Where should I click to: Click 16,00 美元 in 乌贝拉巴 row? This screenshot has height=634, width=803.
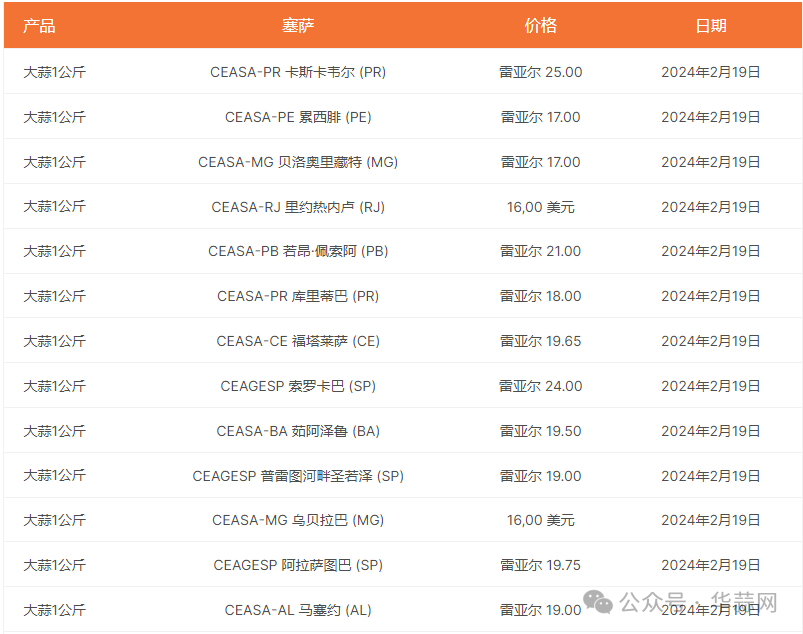coord(540,520)
